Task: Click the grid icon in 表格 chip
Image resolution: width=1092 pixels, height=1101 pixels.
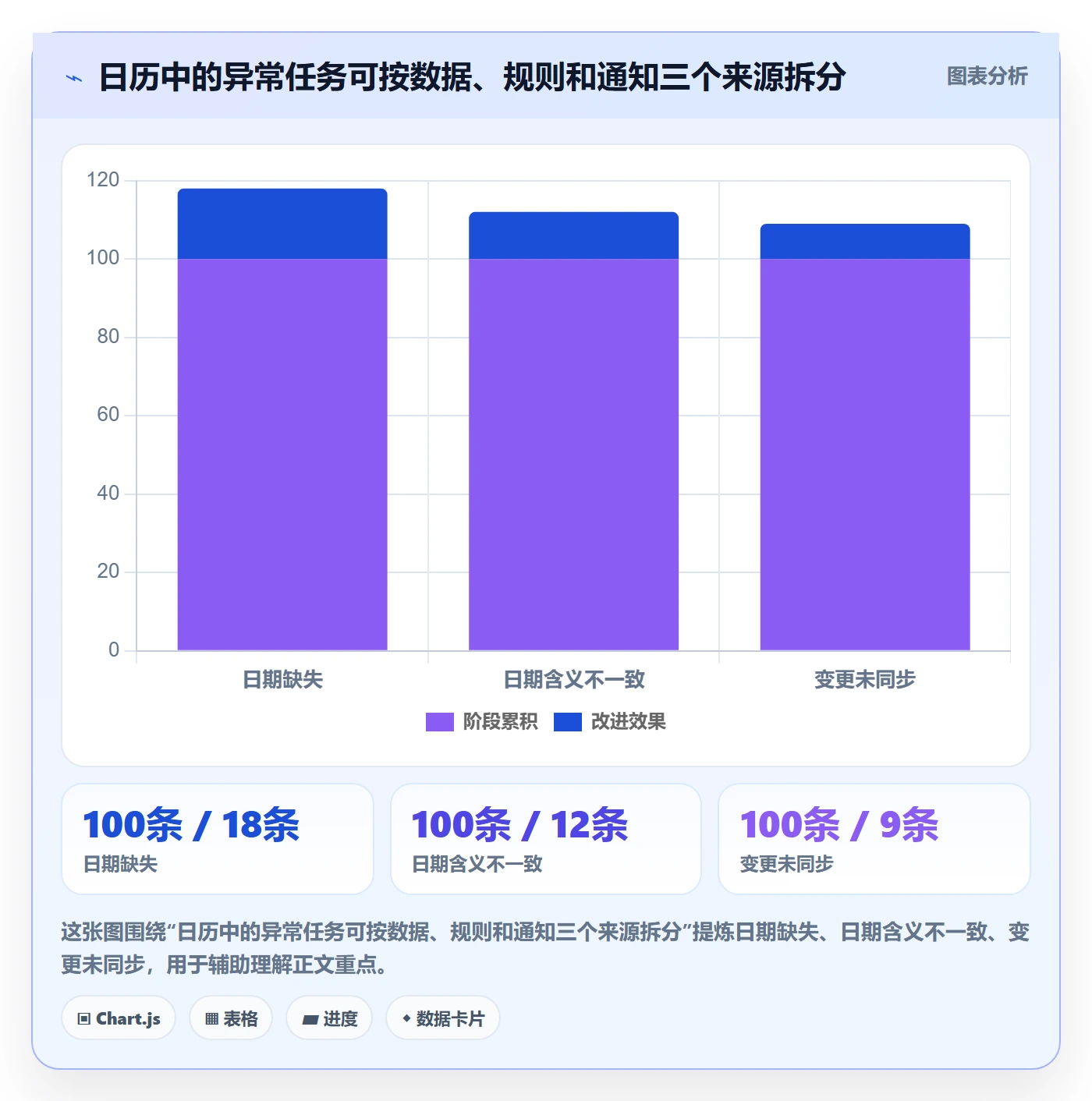Action: [x=211, y=1019]
